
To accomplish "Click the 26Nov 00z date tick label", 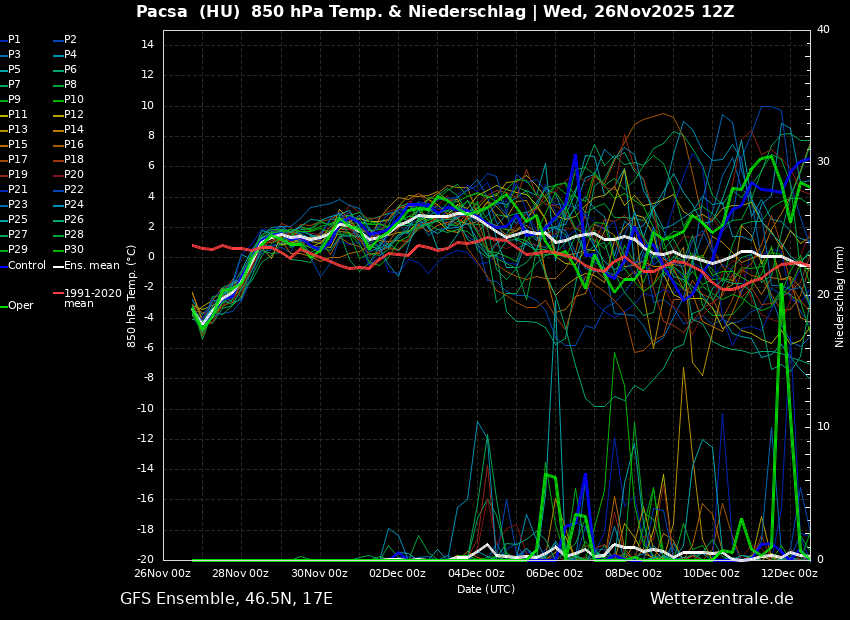I will coord(163,573).
